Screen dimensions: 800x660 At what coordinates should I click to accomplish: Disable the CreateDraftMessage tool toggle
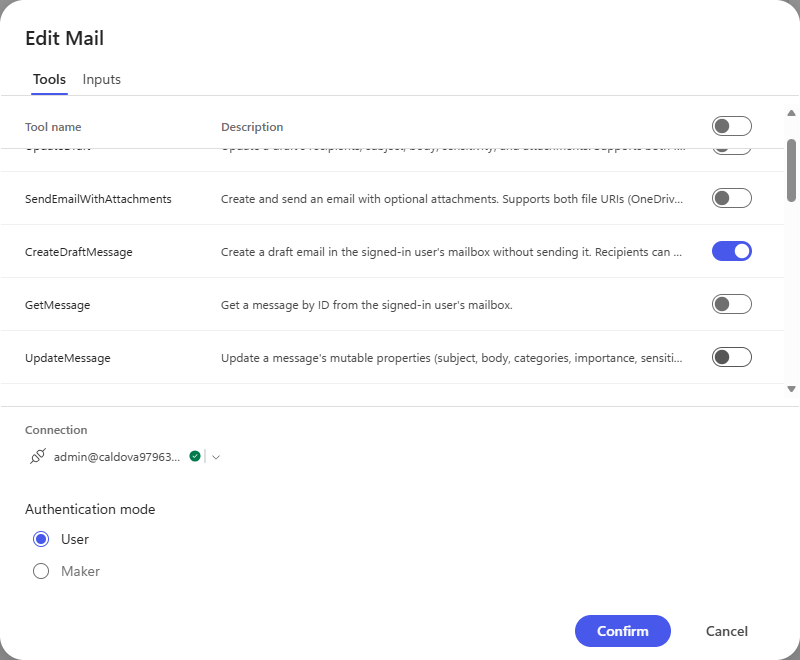[732, 251]
